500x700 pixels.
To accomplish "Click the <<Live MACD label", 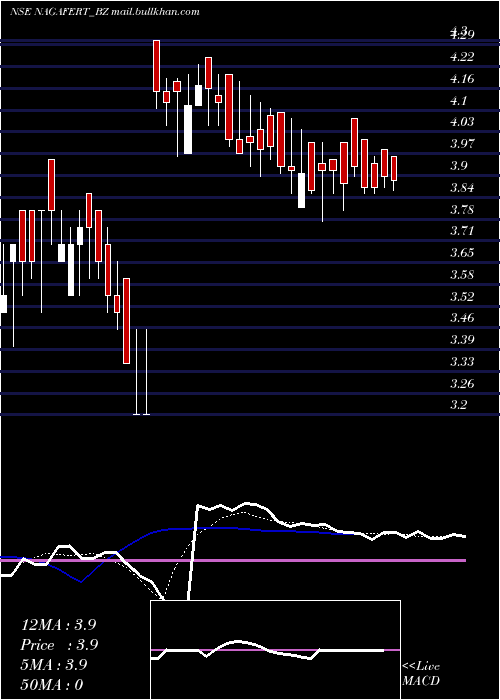I will pyautogui.click(x=421, y=674).
